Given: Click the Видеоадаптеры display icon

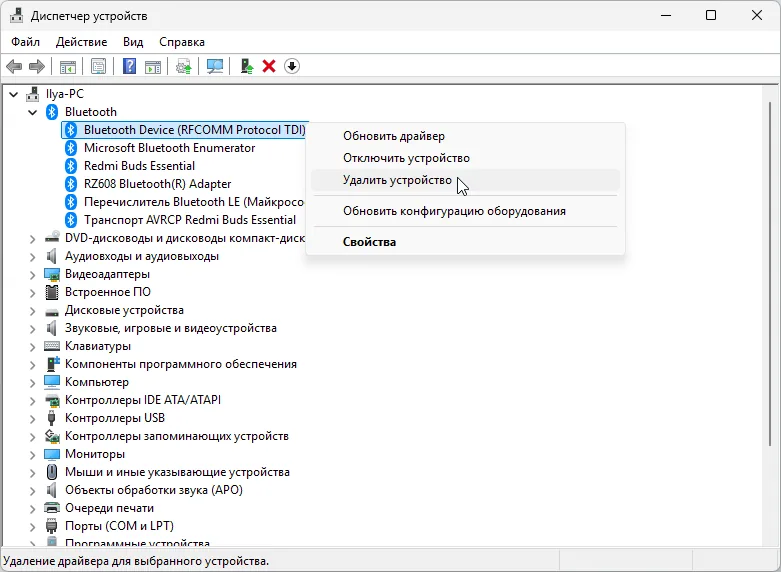Looking at the screenshot, I should [x=52, y=274].
